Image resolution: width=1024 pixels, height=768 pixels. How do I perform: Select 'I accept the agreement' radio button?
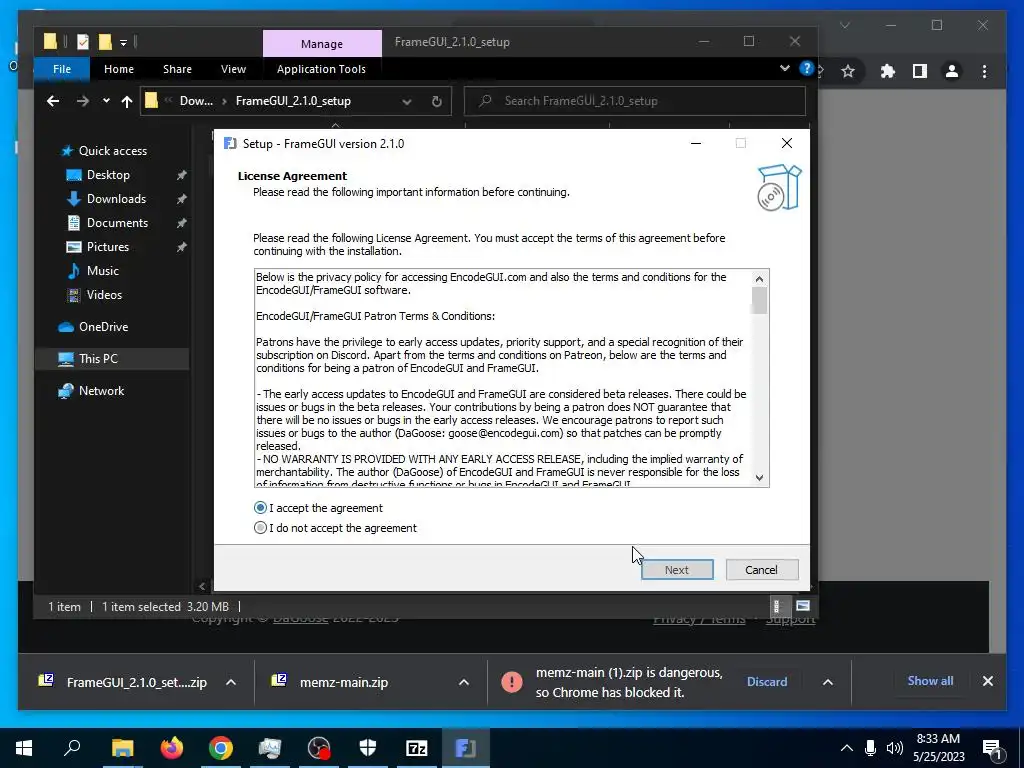[261, 507]
